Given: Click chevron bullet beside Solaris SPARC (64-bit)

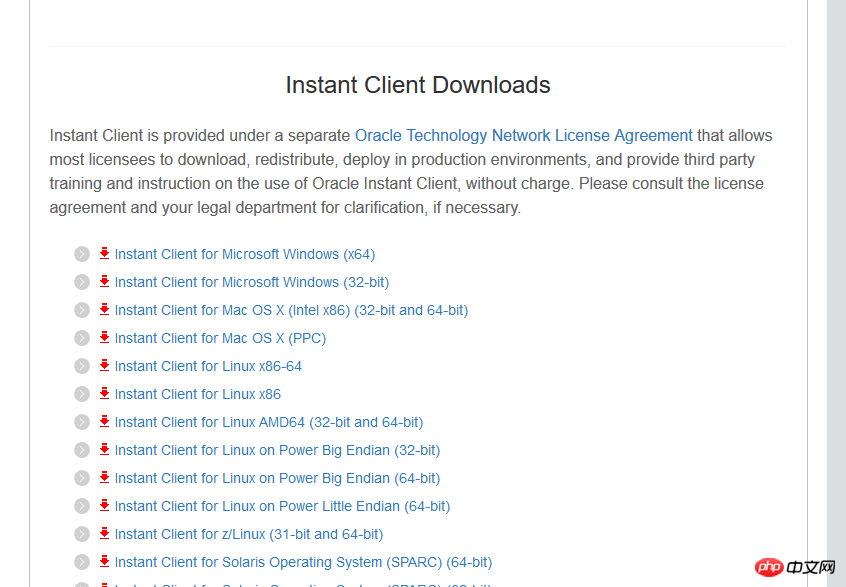Looking at the screenshot, I should tap(82, 563).
